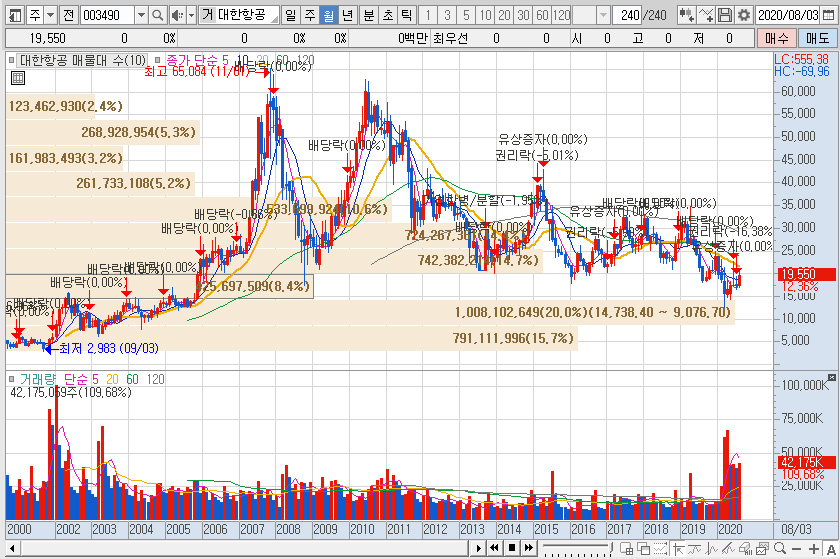Select the crosshair cursor tool icon
Viewport: 840px width, 559px height.
(x=678, y=548)
